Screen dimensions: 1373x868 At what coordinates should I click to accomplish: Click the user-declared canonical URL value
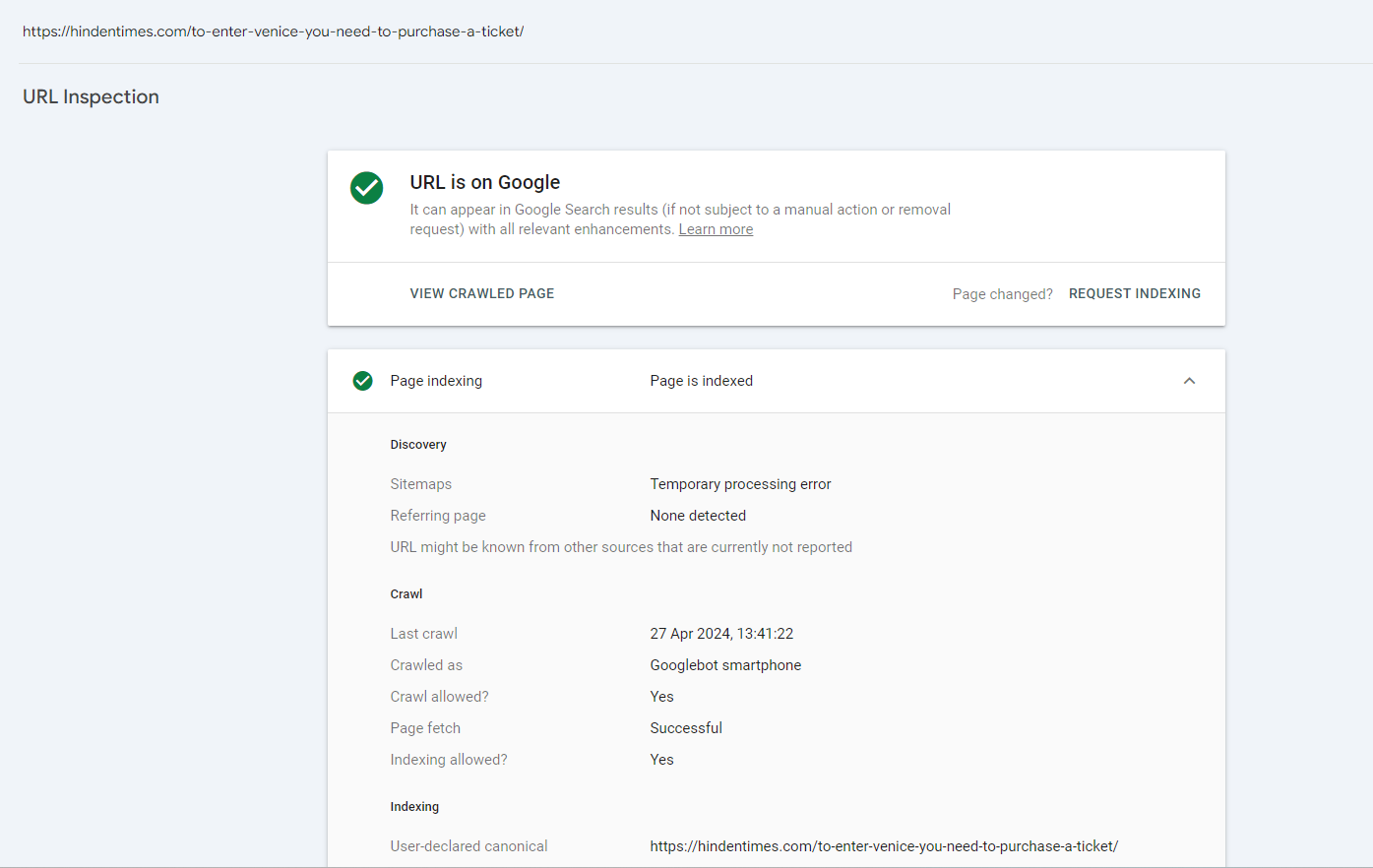[x=884, y=846]
